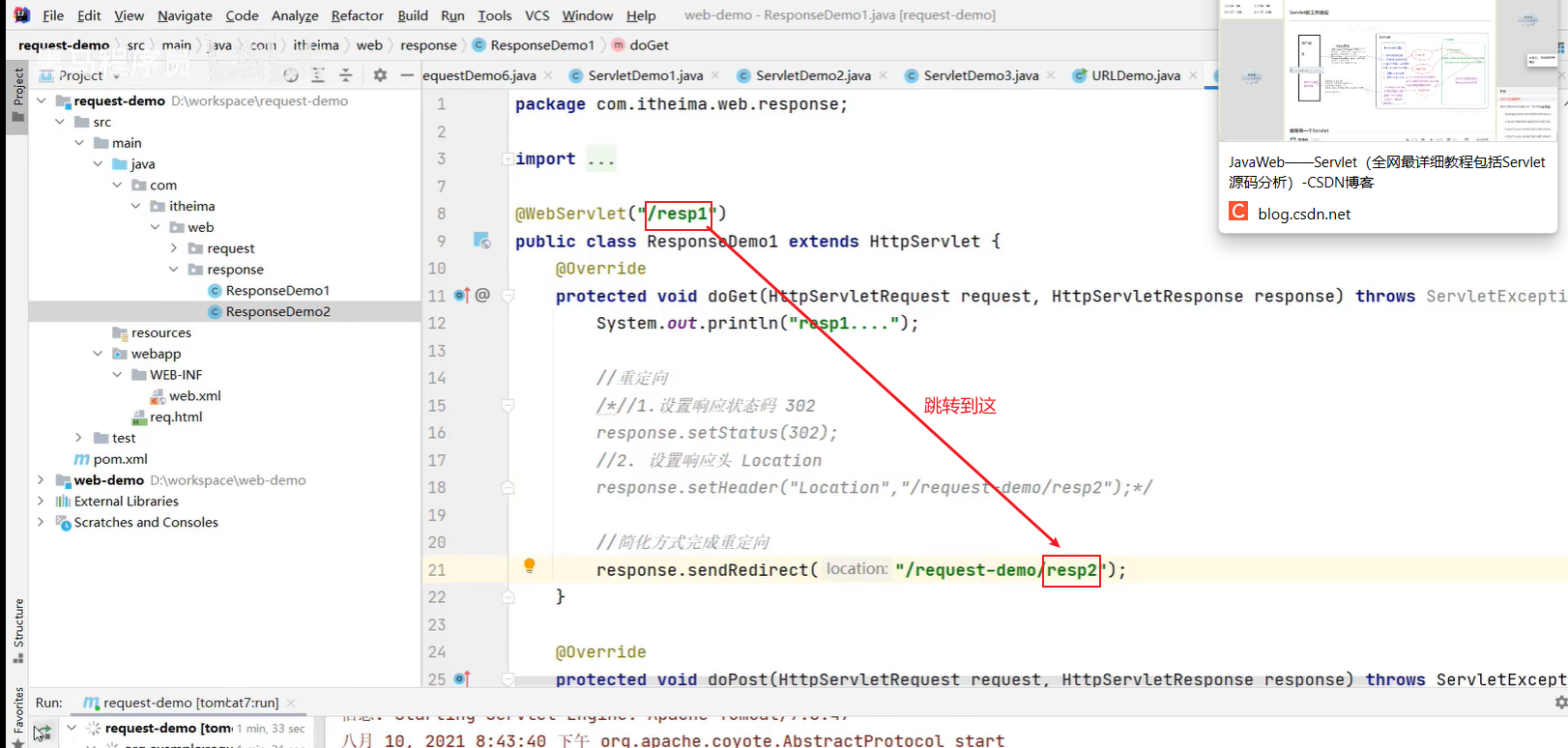The image size is (1568, 748).
Task: Close the RequestDemo6.java editor tab
Action: (548, 74)
